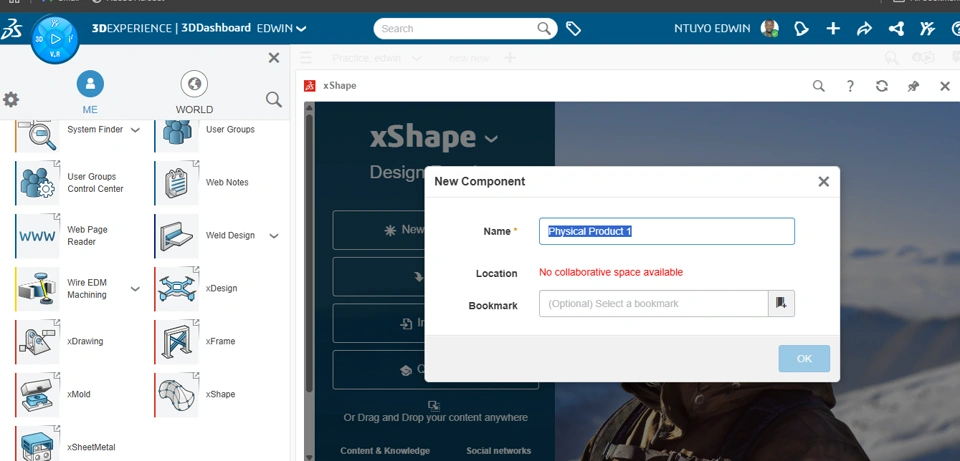The image size is (960, 461).
Task: Switch to the ME tab
Action: click(90, 92)
